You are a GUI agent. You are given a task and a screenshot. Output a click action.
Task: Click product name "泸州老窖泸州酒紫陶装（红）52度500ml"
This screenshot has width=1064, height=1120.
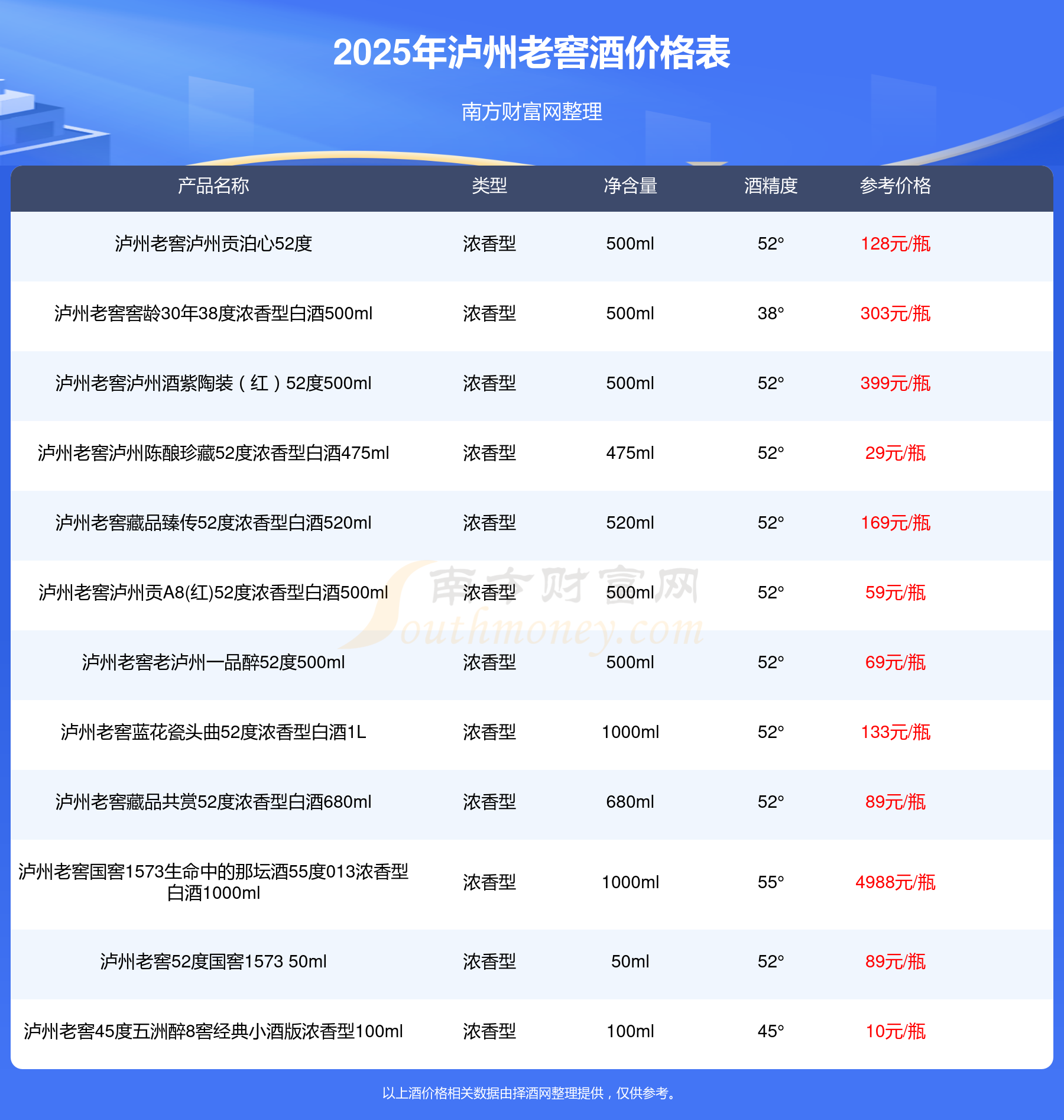pos(213,383)
